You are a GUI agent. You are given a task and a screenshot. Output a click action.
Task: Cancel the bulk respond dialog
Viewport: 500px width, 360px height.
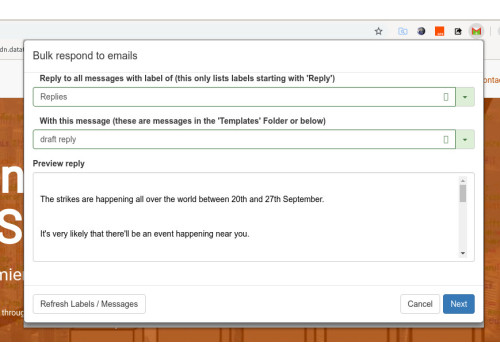(420, 304)
